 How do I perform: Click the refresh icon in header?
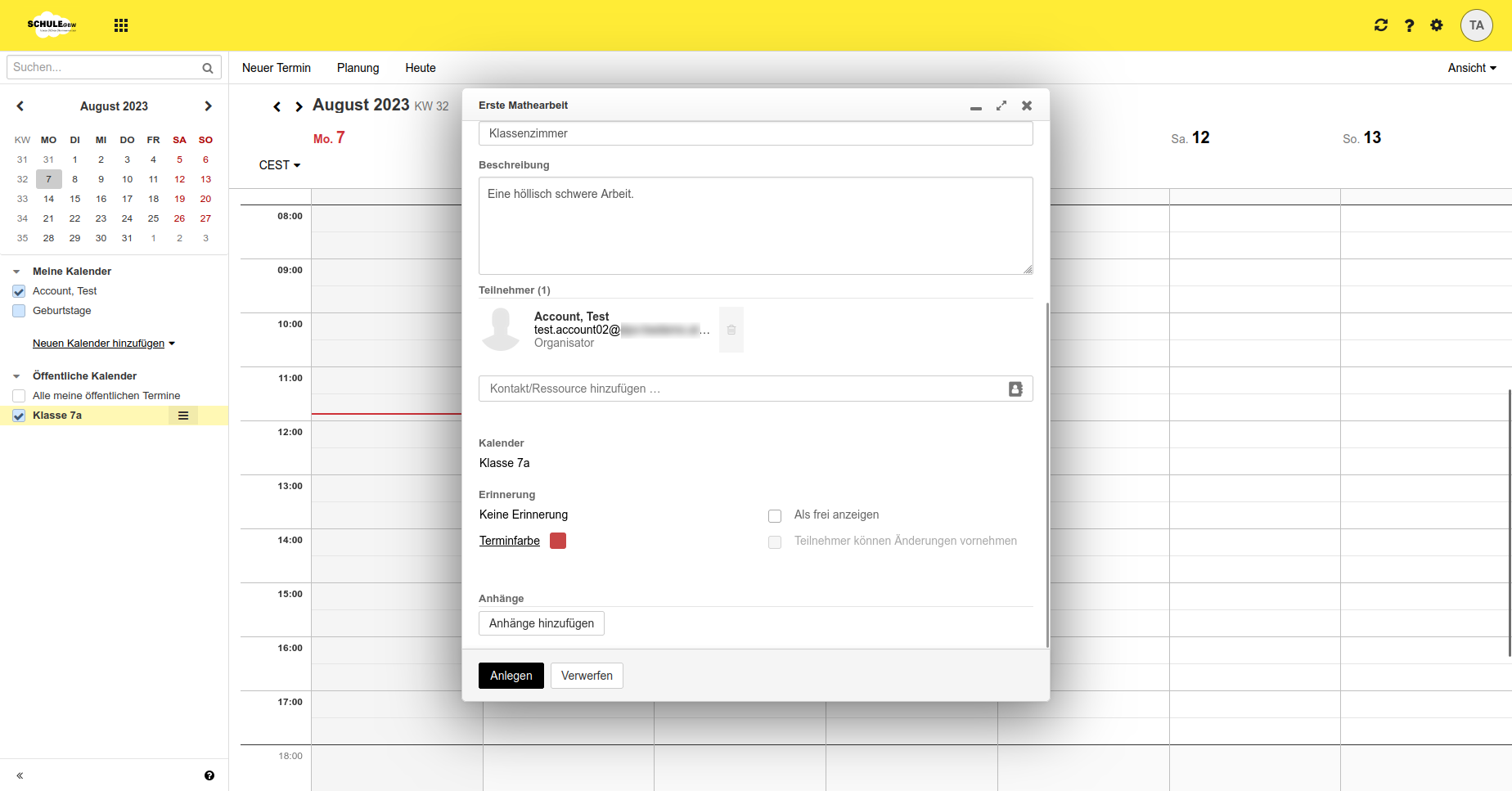click(1381, 25)
